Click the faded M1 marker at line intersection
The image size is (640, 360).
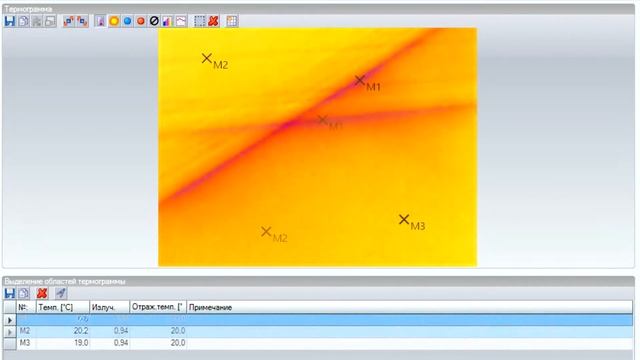322,120
